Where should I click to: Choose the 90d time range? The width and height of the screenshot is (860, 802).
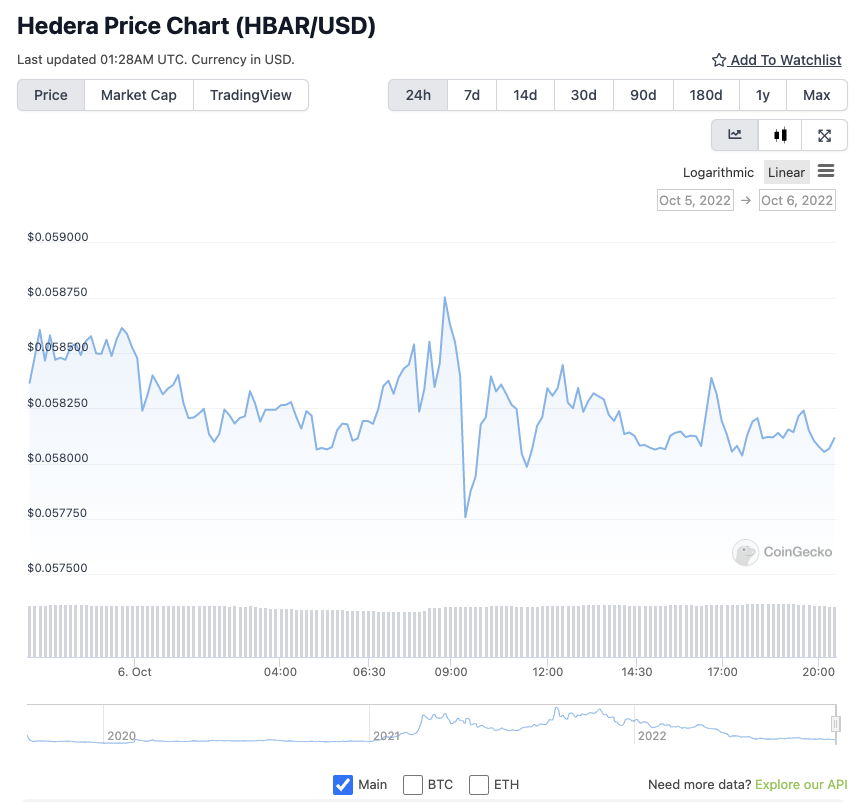pyautogui.click(x=643, y=95)
